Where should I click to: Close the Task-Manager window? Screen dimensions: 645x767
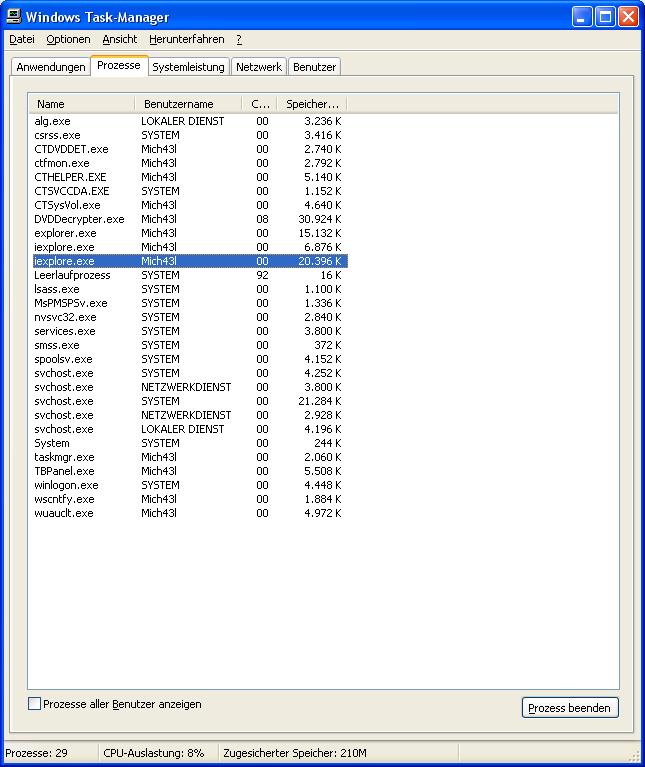tap(628, 17)
